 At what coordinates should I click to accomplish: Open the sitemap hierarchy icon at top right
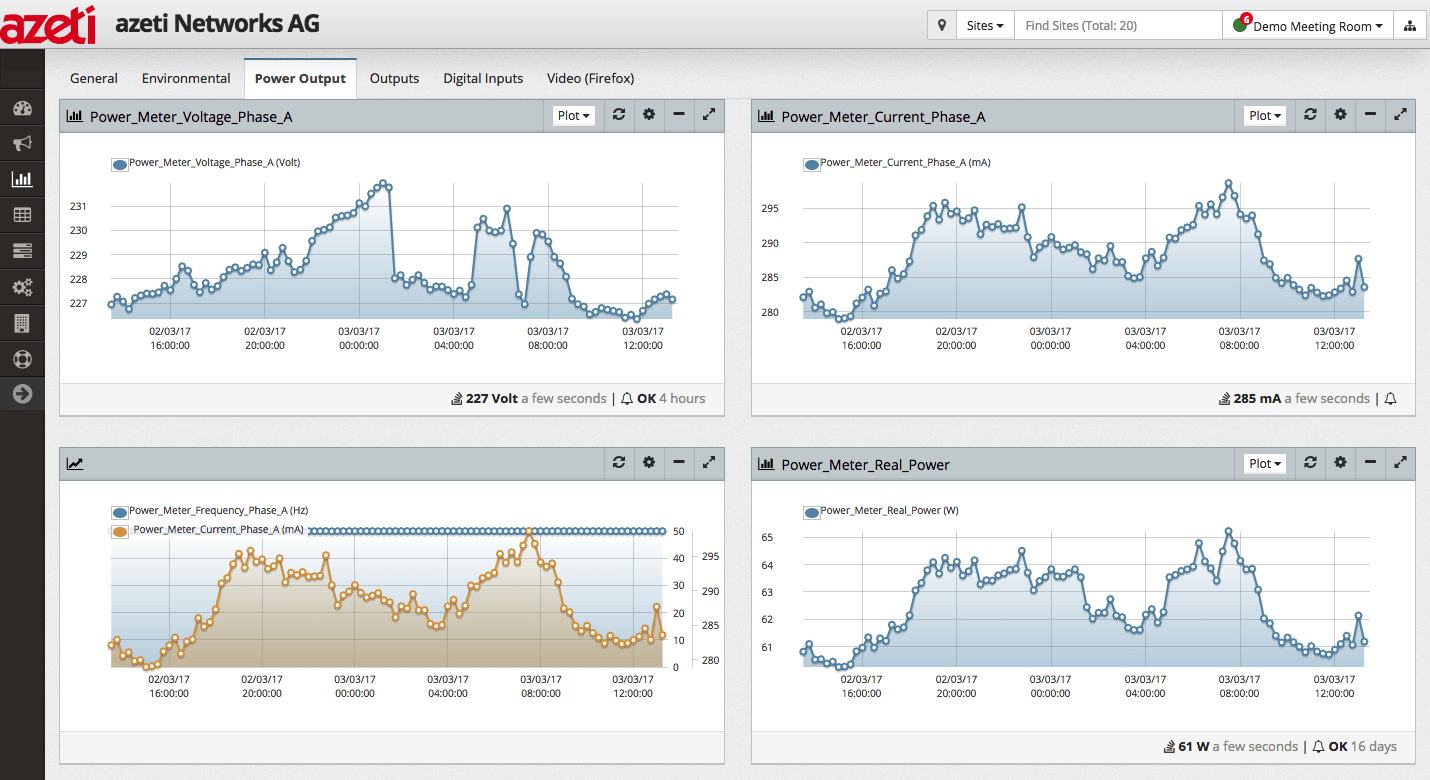1409,26
